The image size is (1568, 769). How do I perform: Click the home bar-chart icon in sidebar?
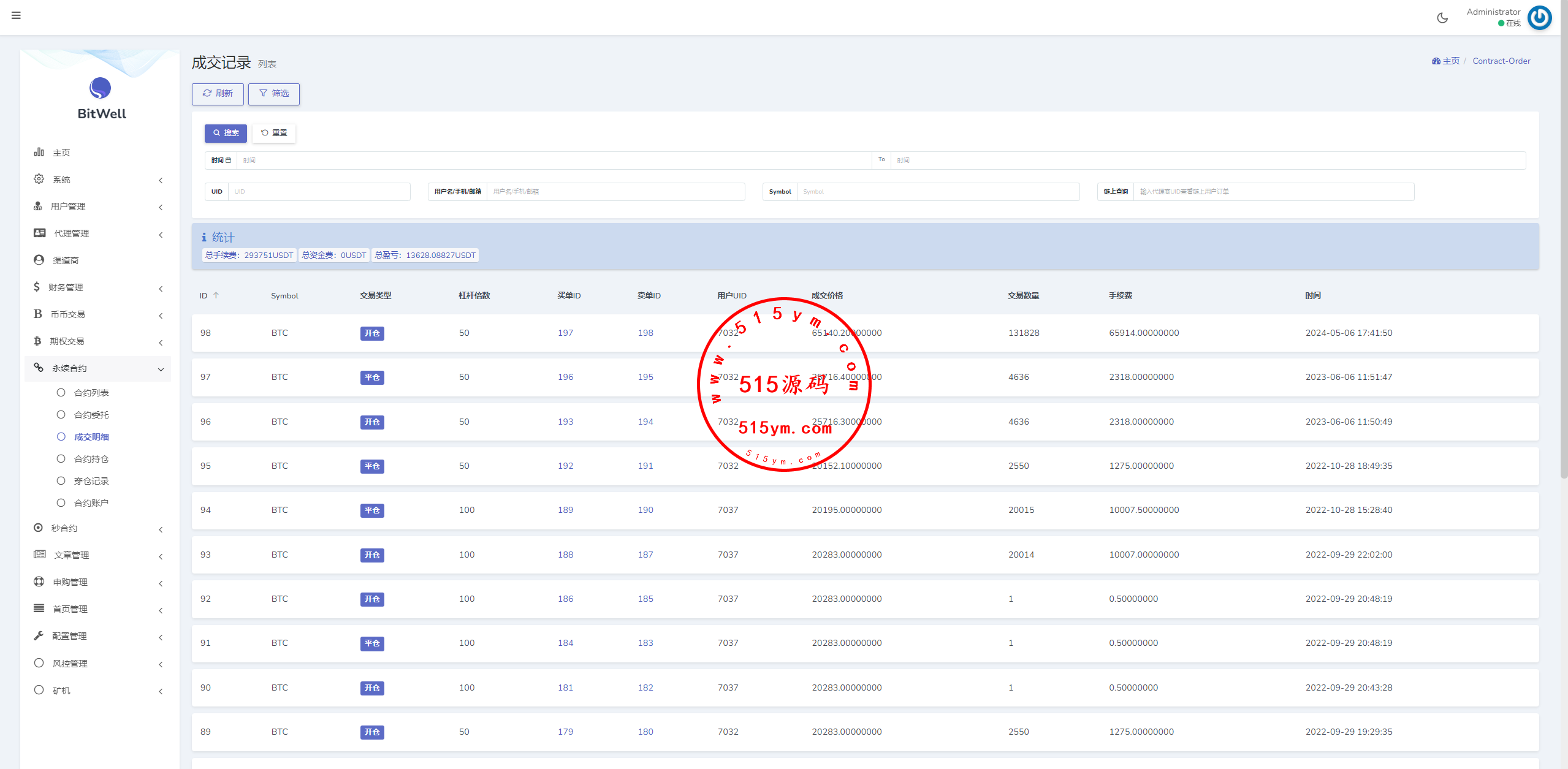pyautogui.click(x=39, y=152)
